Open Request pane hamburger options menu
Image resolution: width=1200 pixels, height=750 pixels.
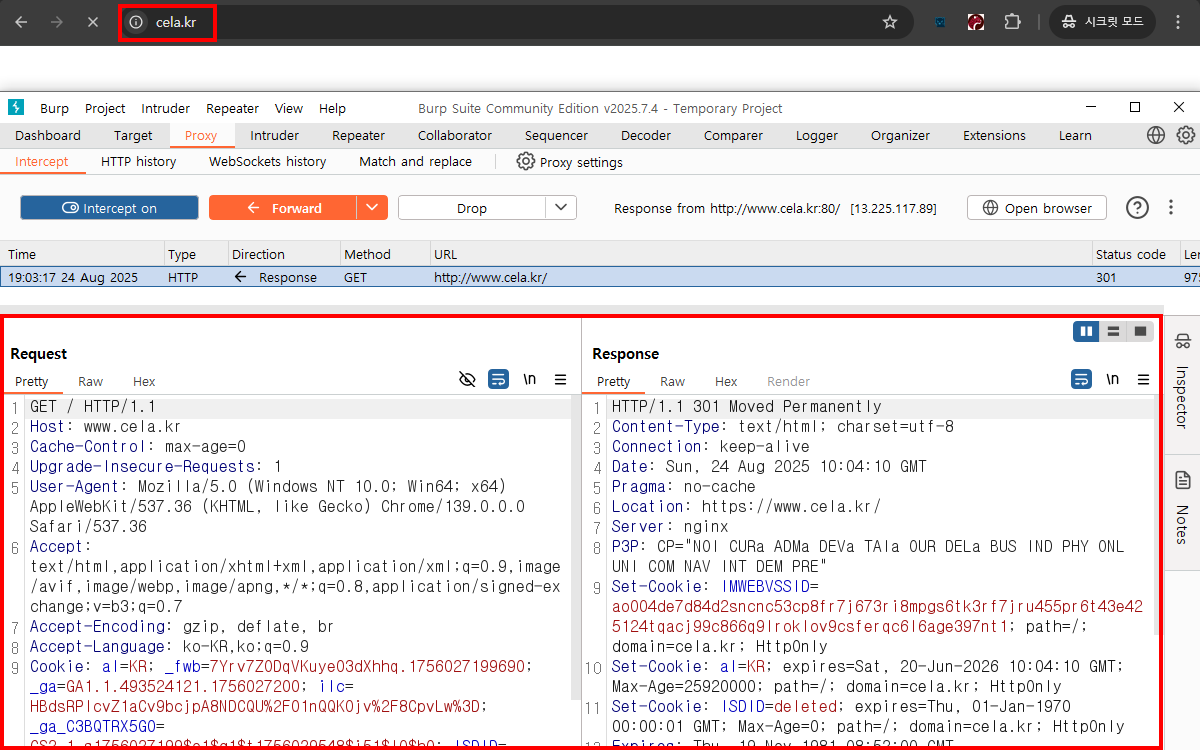(x=560, y=380)
